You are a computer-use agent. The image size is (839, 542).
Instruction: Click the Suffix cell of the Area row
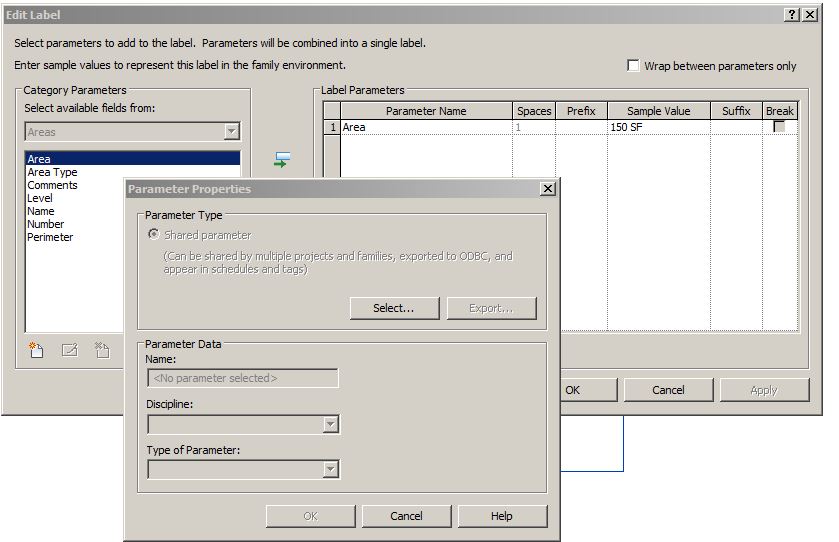tap(736, 127)
